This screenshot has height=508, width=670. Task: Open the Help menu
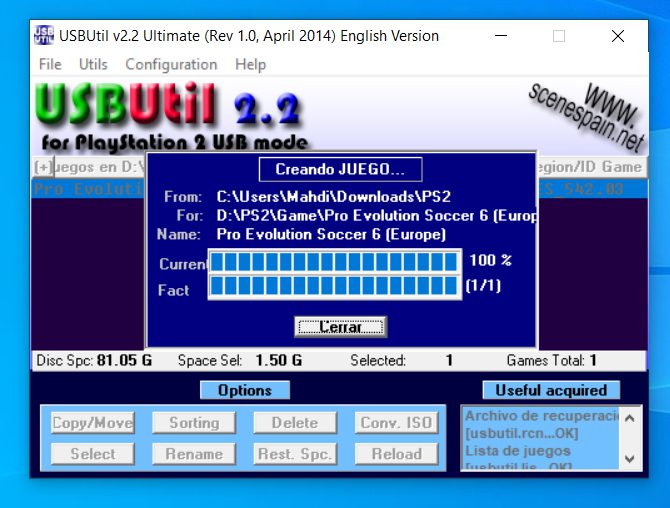coord(250,65)
